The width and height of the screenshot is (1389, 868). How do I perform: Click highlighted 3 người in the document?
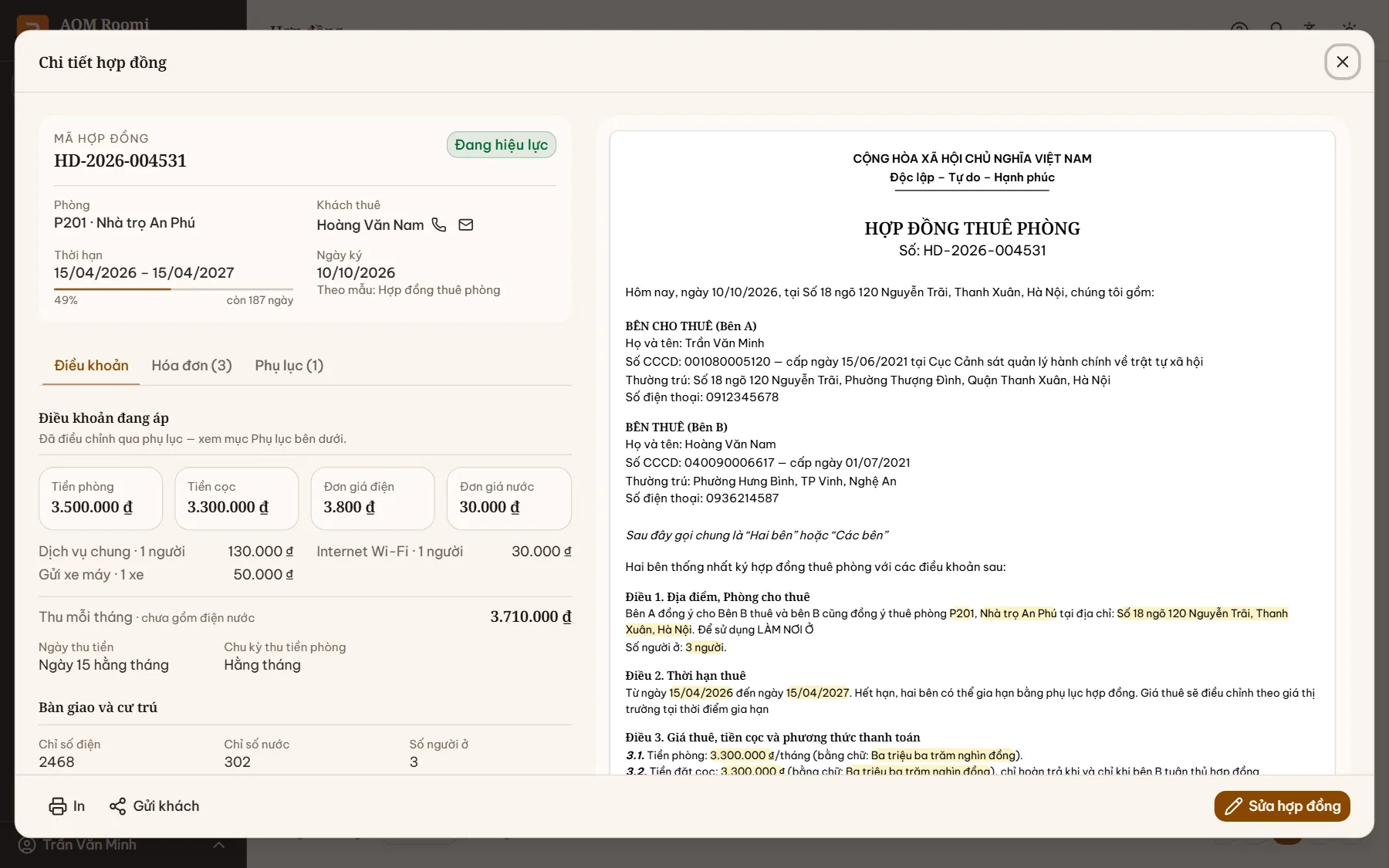coord(705,647)
